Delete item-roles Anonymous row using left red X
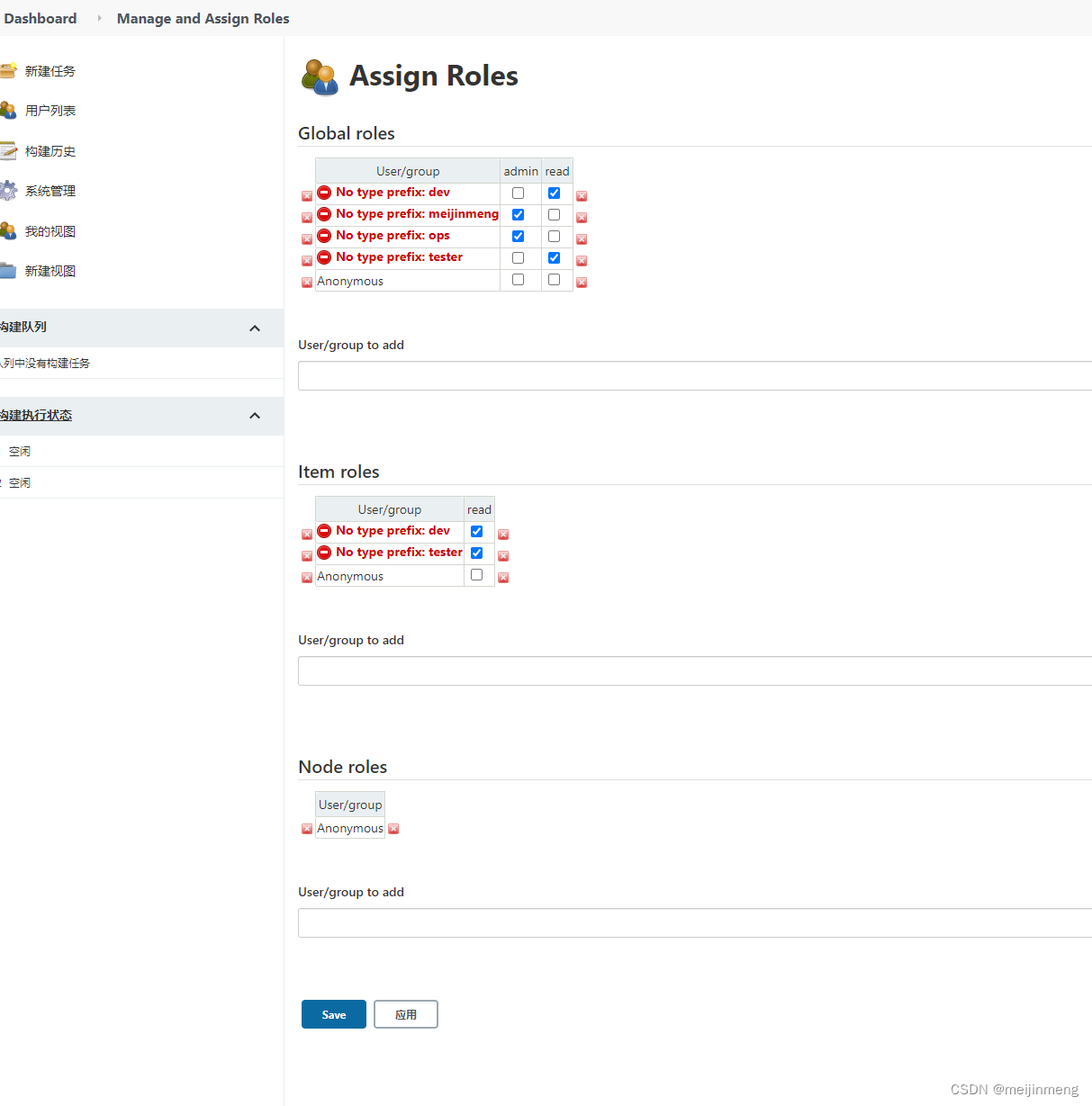1092x1106 pixels. 307,577
